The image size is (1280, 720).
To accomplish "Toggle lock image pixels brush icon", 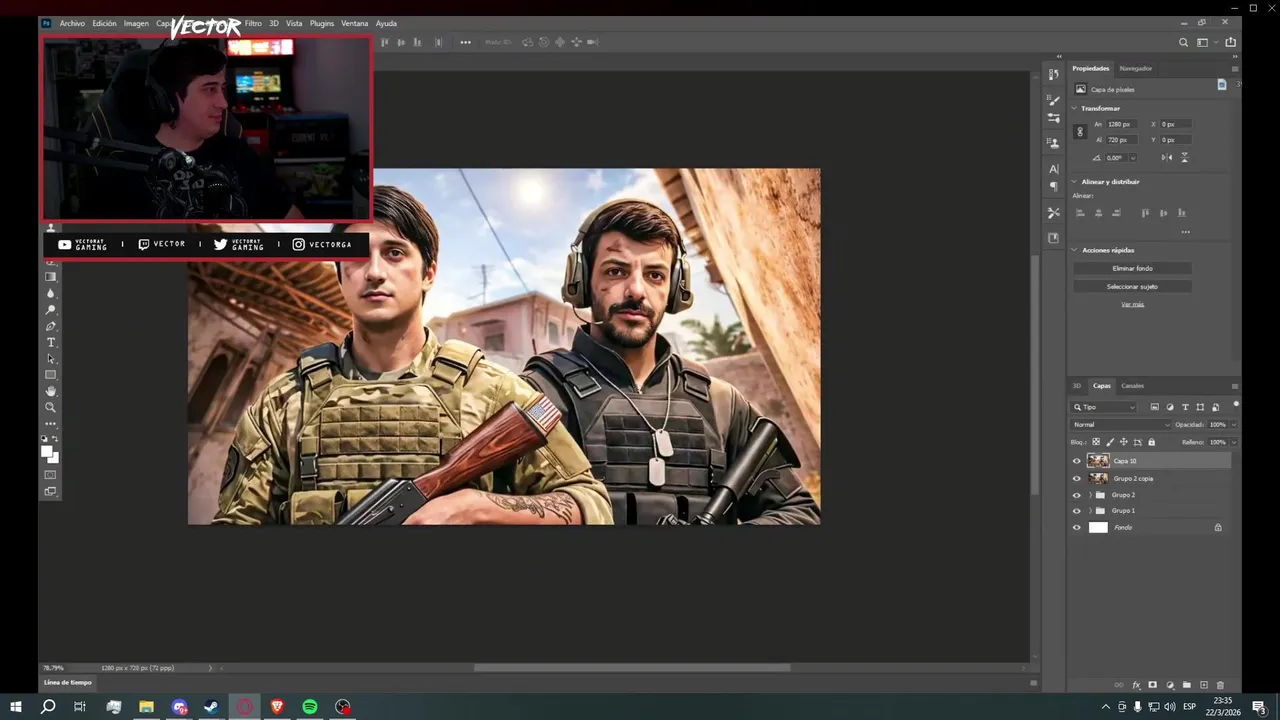I will pos(1110,442).
